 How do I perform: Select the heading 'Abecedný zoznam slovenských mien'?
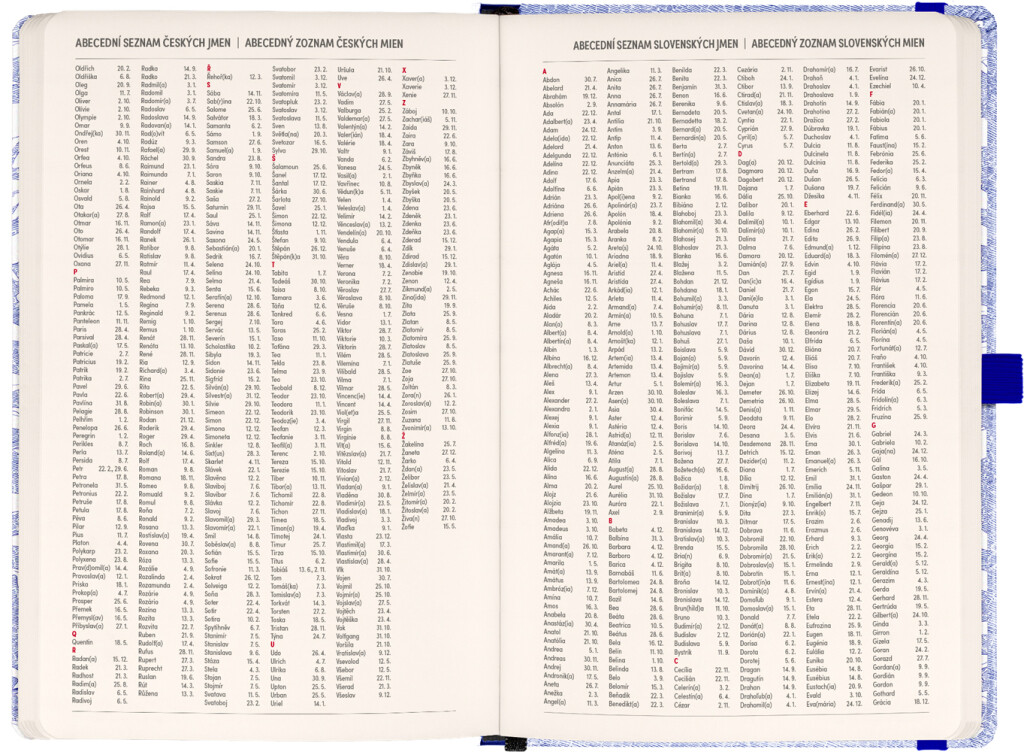coord(838,43)
